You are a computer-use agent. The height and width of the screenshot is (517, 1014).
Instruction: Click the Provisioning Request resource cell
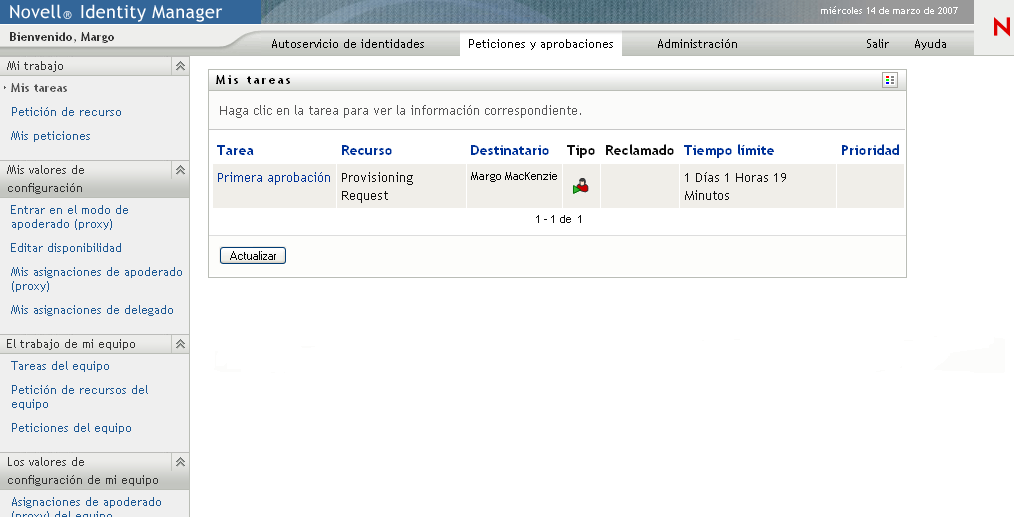point(401,186)
